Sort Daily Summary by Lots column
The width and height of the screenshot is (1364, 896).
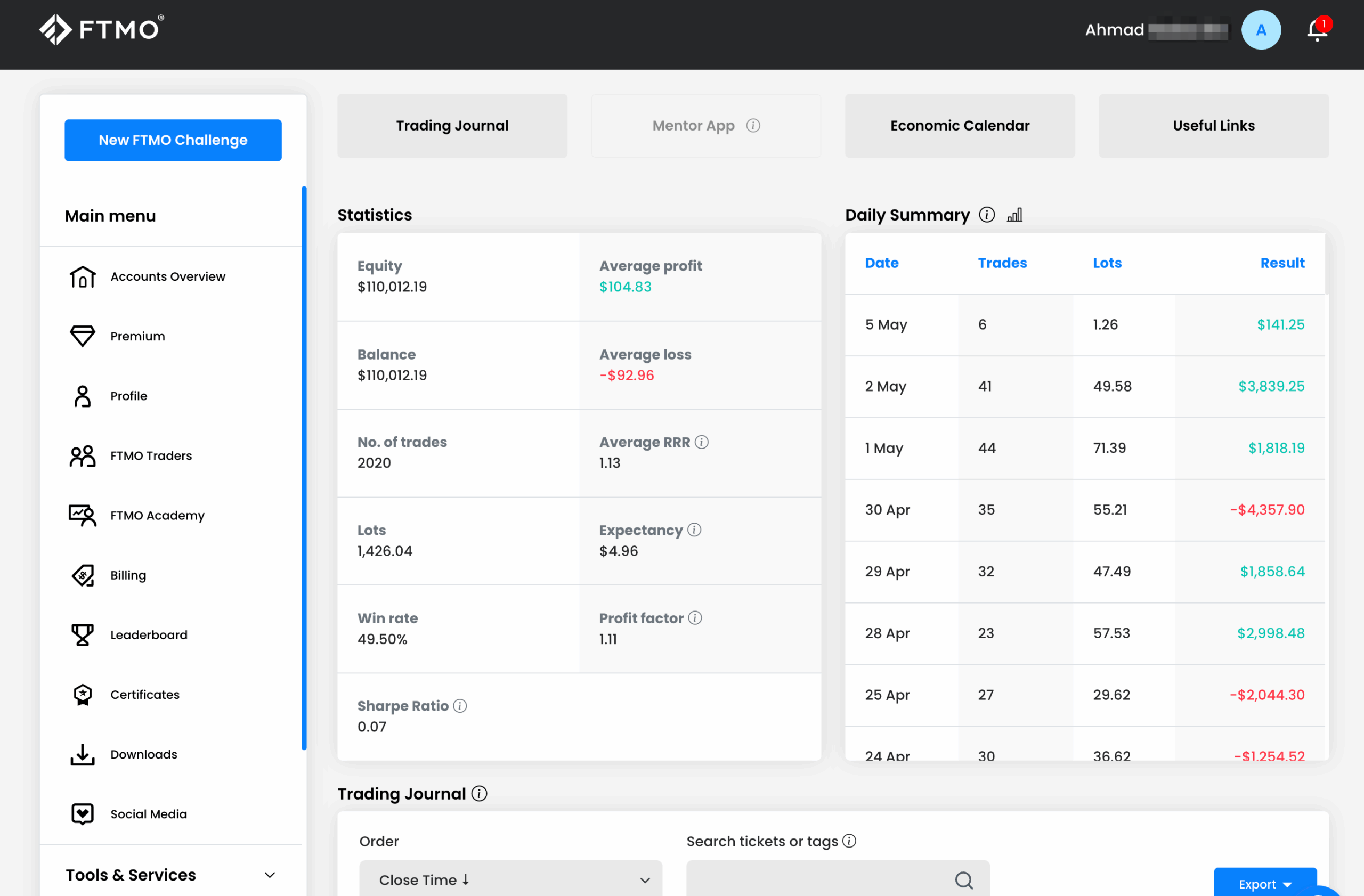tap(1107, 263)
